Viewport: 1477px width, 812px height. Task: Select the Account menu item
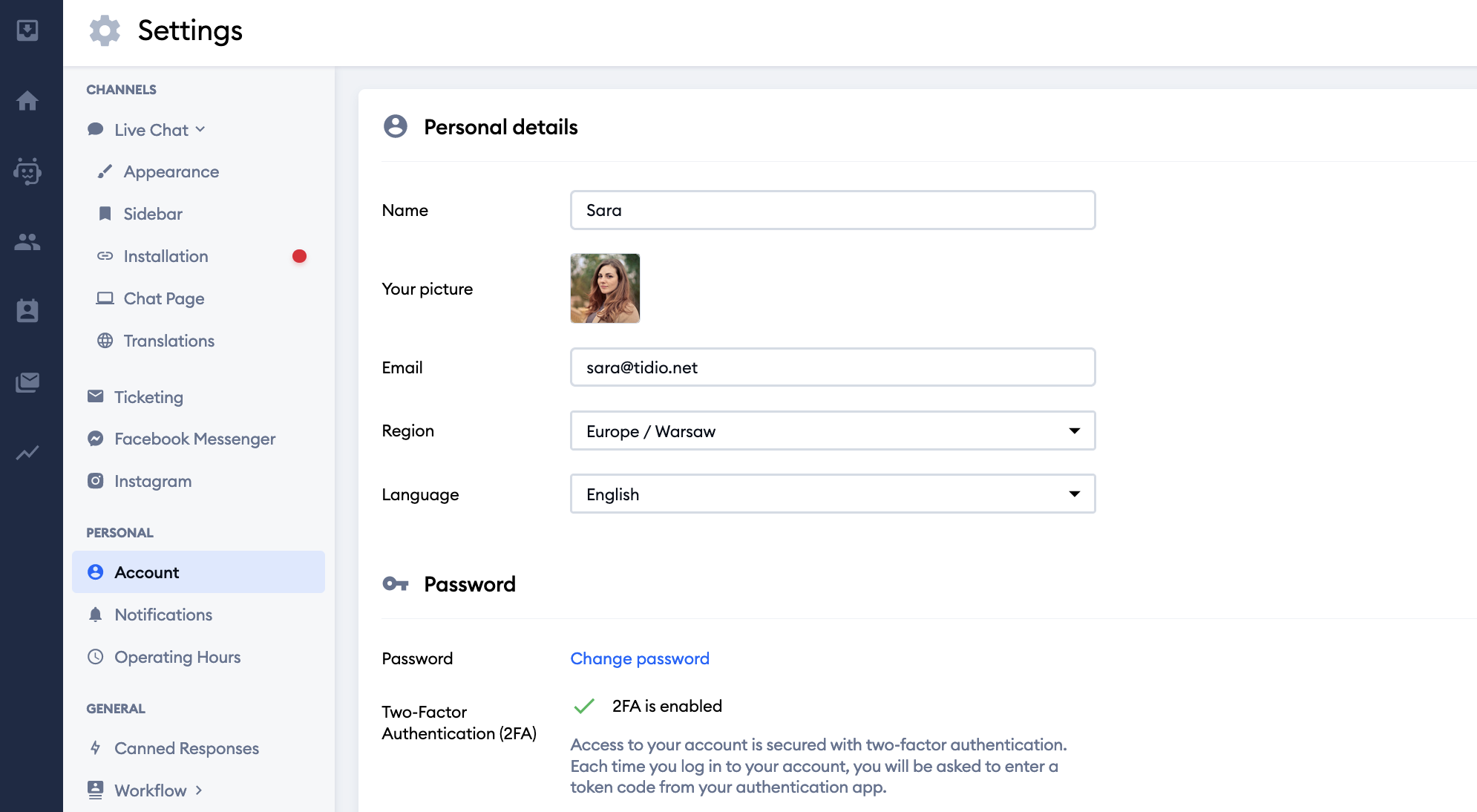[x=198, y=572]
